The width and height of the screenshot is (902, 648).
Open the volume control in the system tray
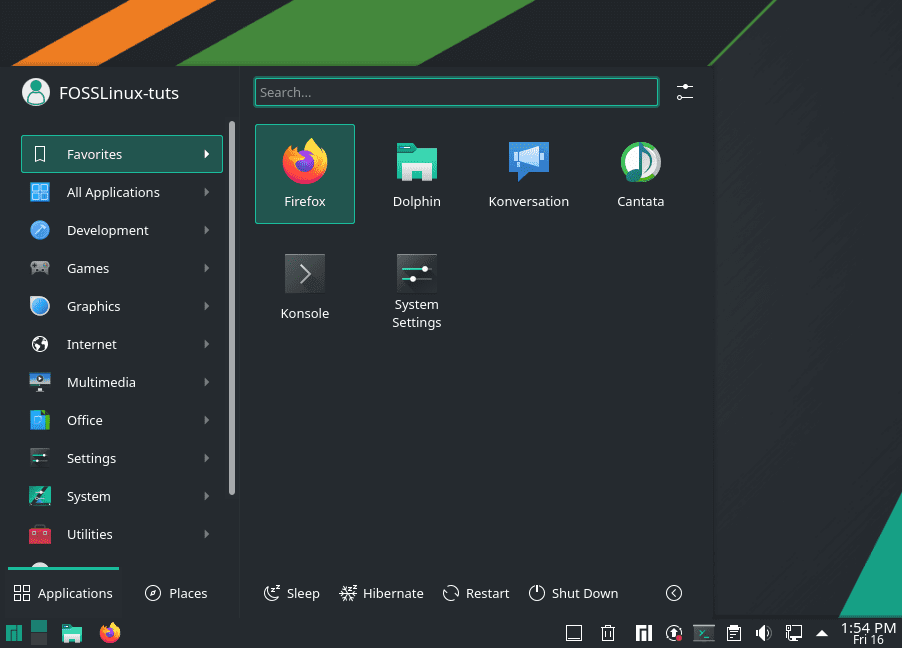763,633
